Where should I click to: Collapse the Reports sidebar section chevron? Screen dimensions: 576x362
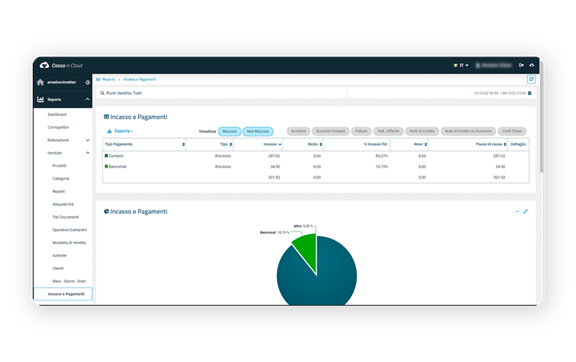pyautogui.click(x=87, y=99)
